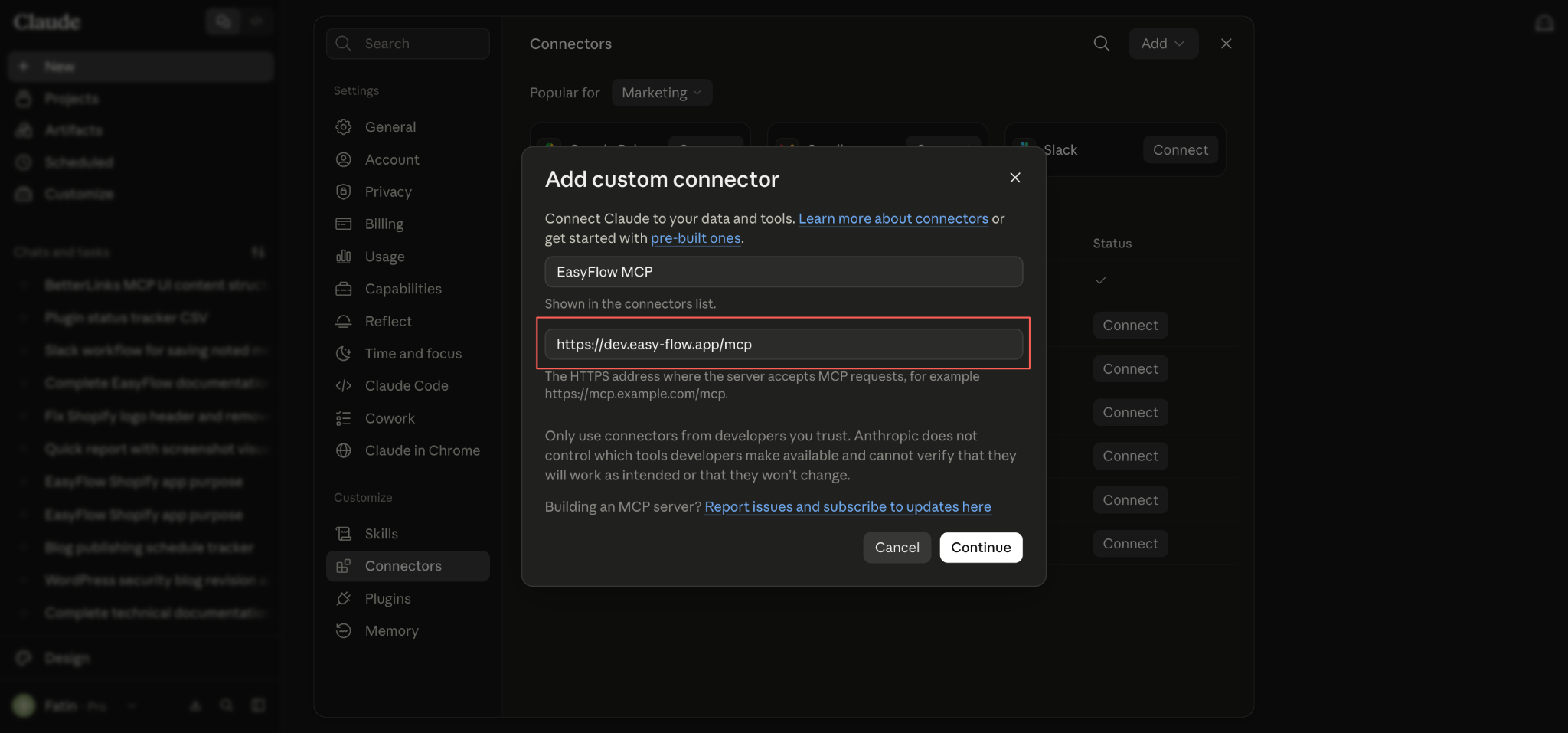Open Memory settings
Screen dimensions: 1568x733
[407, 630]
